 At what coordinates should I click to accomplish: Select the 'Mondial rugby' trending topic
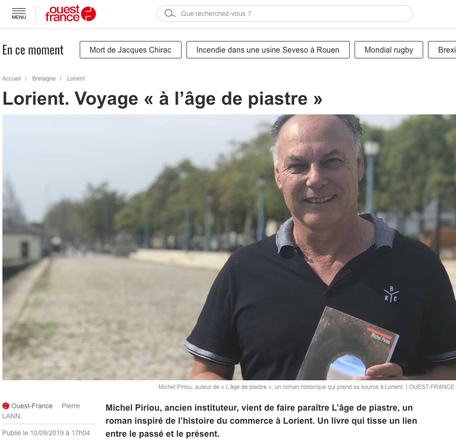pos(389,50)
